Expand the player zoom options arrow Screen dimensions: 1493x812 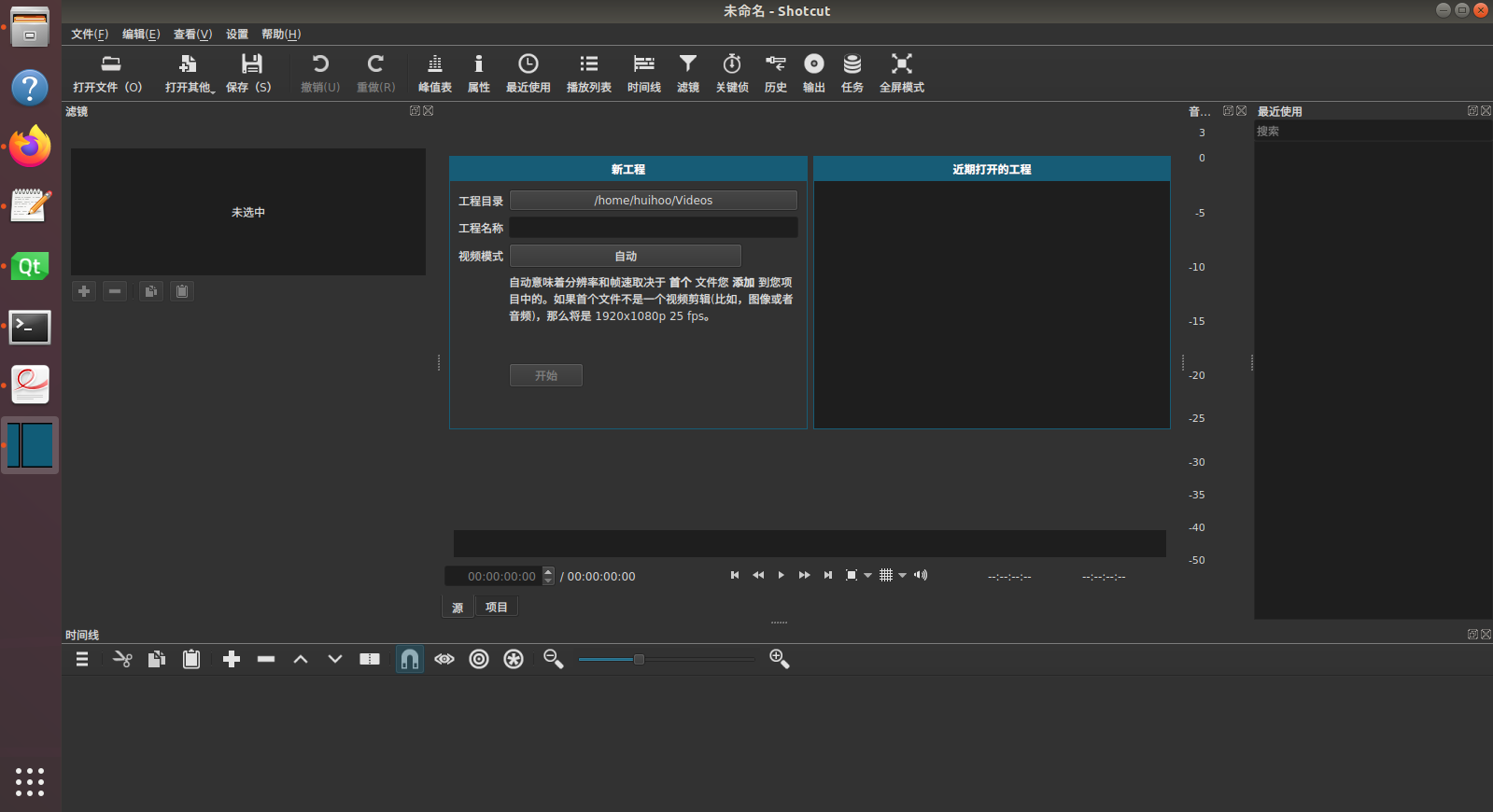(867, 576)
